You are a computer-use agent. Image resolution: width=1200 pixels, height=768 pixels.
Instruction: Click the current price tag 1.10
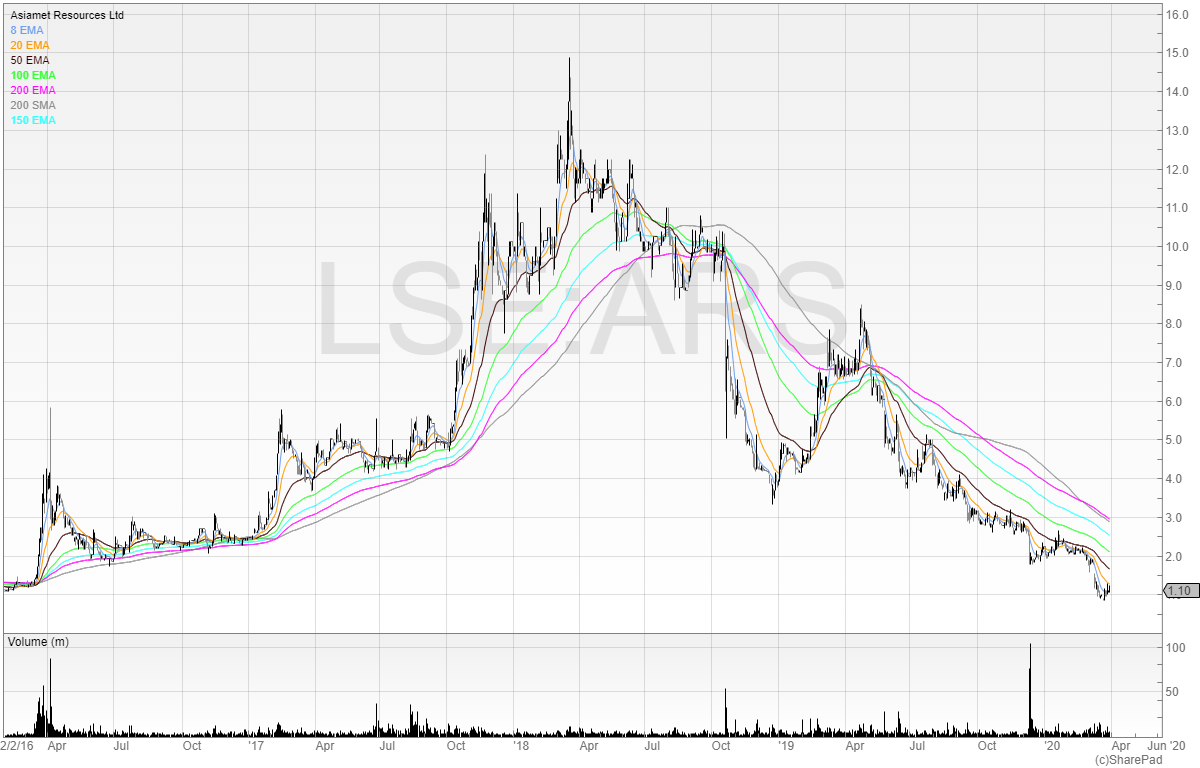1179,591
